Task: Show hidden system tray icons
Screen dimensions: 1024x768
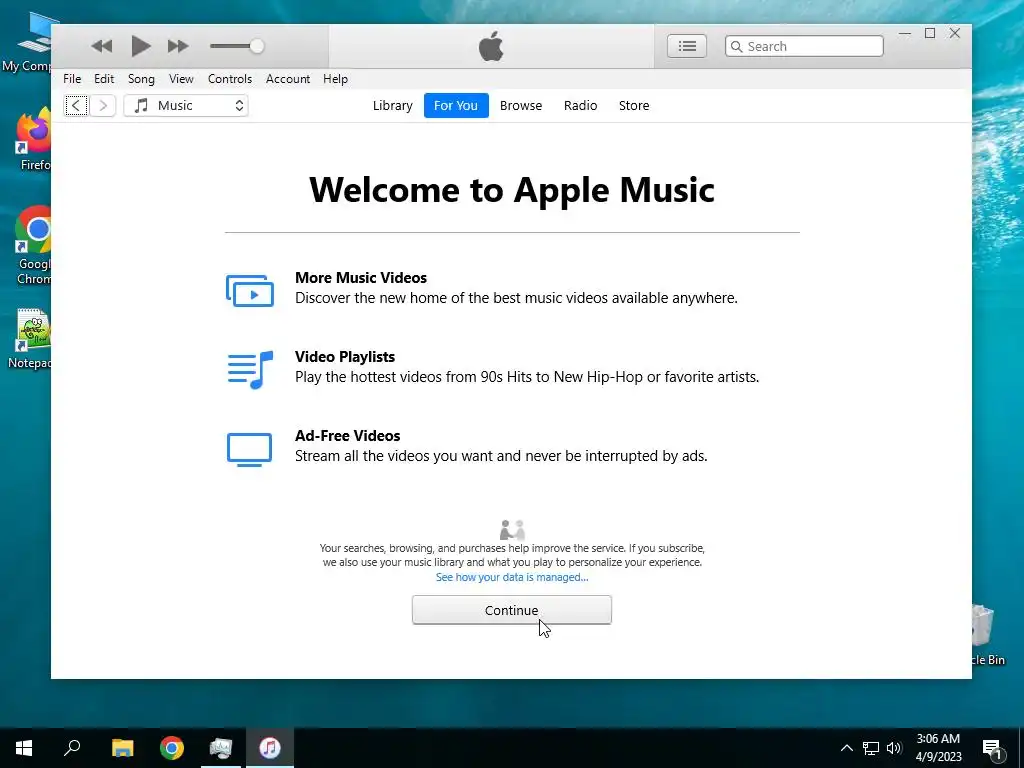Action: click(x=846, y=748)
